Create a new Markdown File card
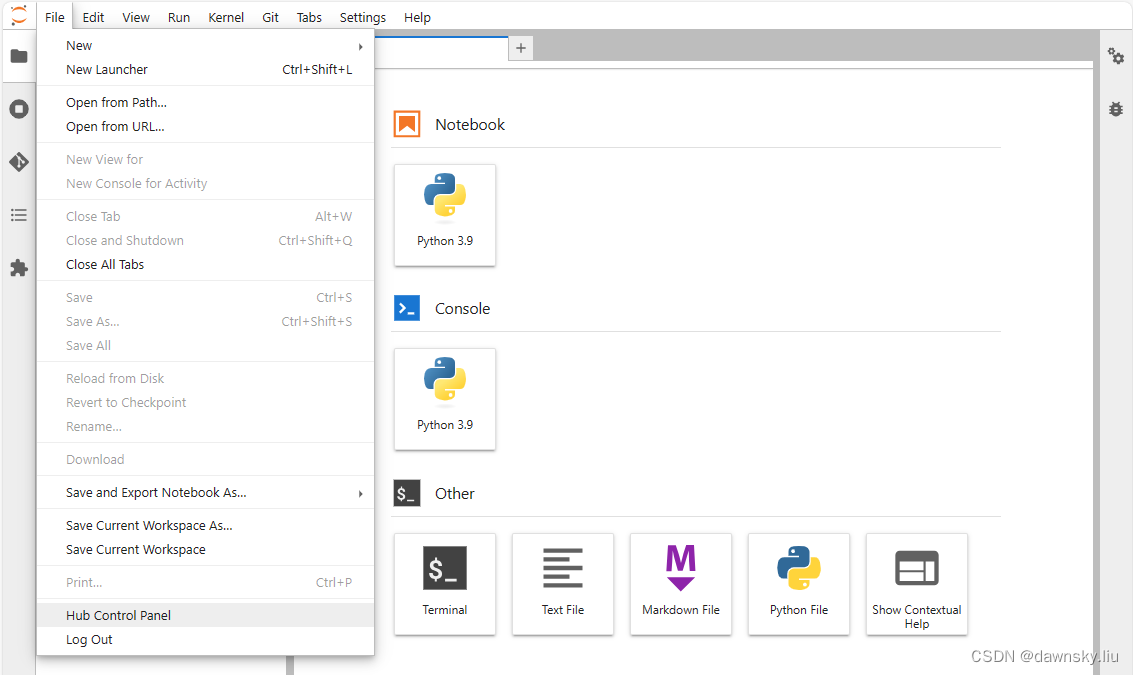 click(681, 585)
